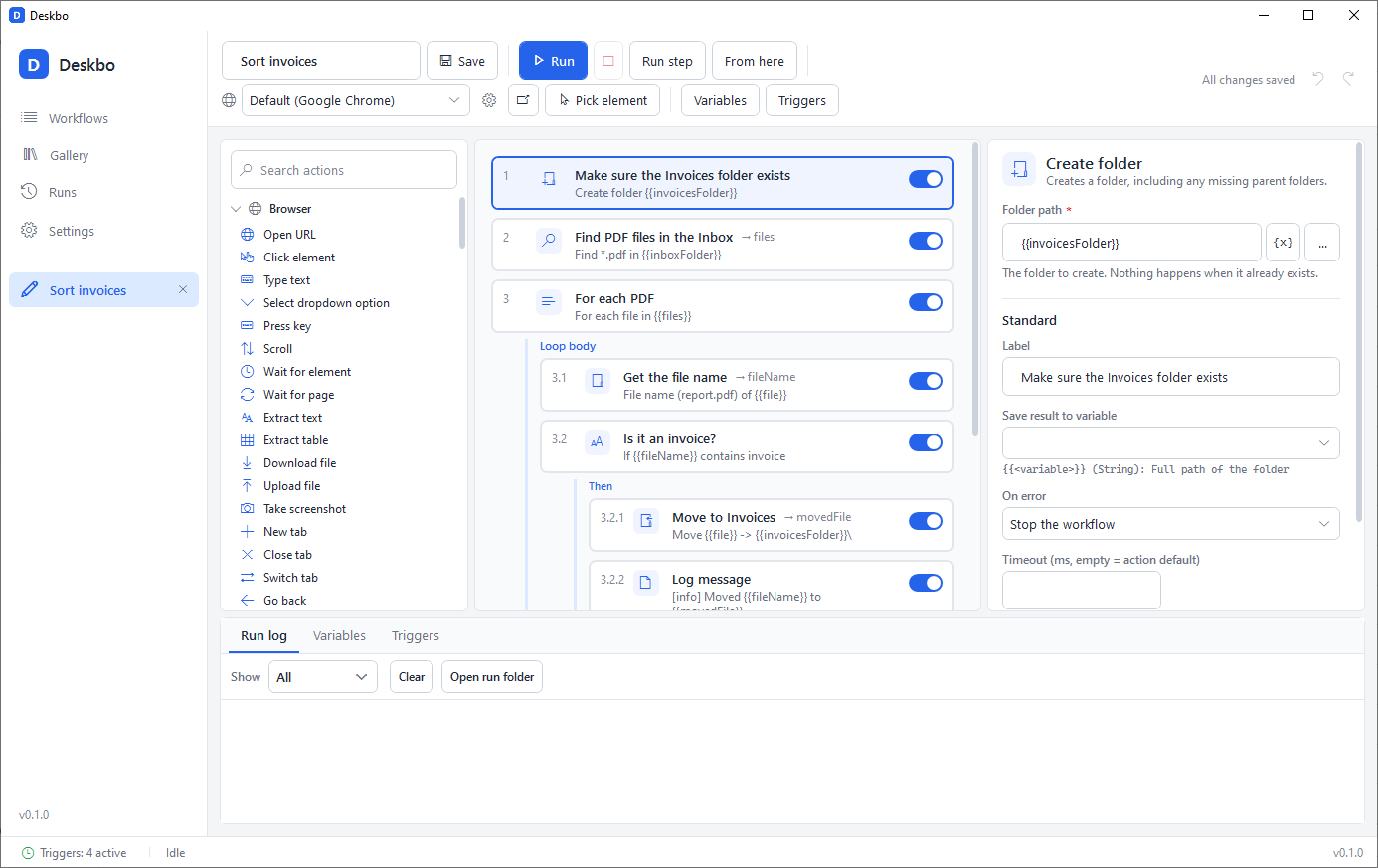Select Wait for page action
Image resolution: width=1378 pixels, height=868 pixels.
click(298, 395)
